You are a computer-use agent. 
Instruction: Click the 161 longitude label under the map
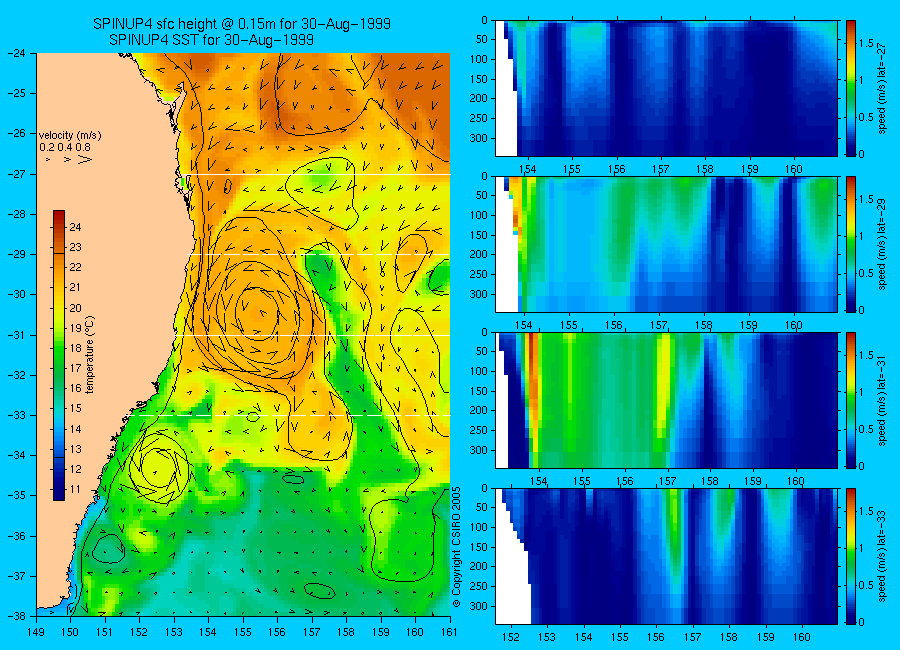coord(449,632)
